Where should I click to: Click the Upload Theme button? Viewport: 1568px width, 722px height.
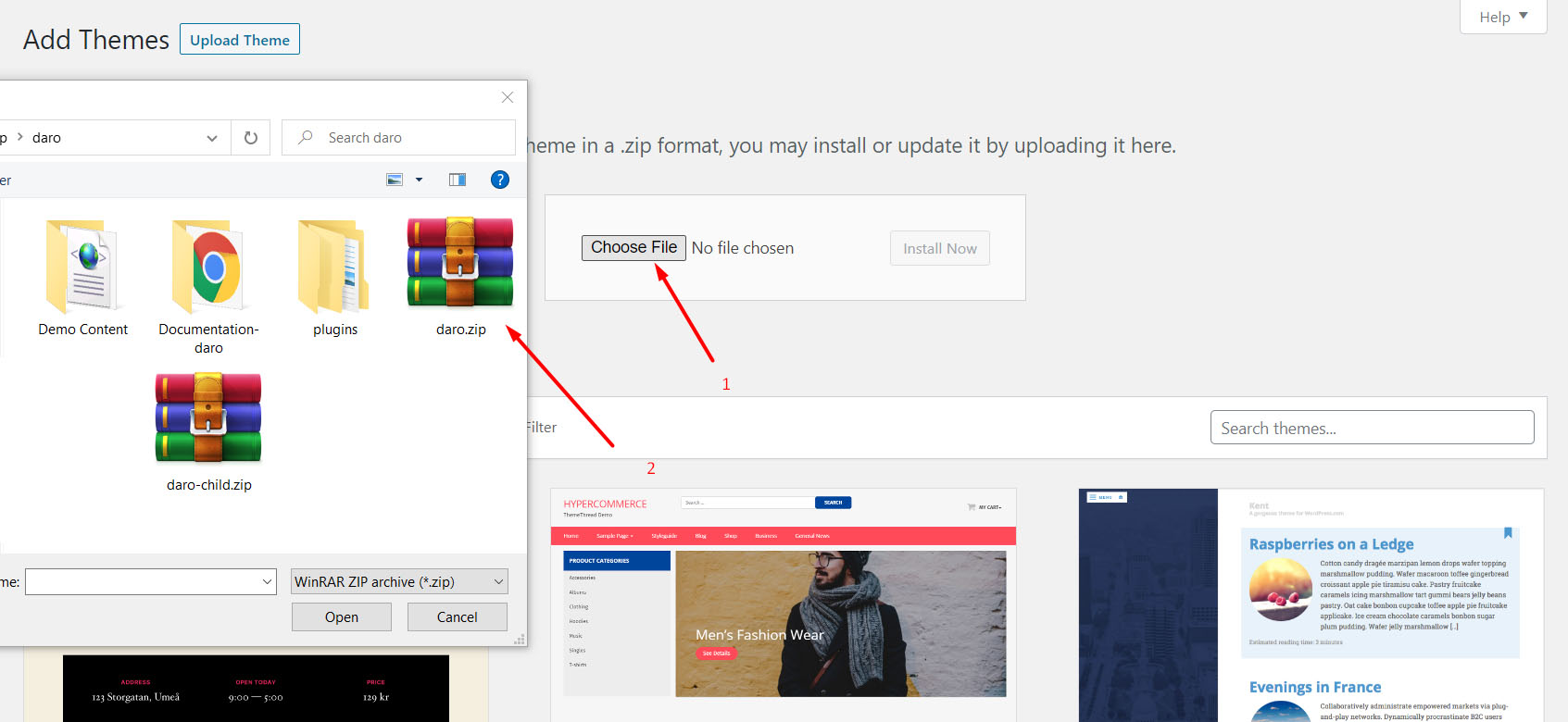click(x=240, y=40)
